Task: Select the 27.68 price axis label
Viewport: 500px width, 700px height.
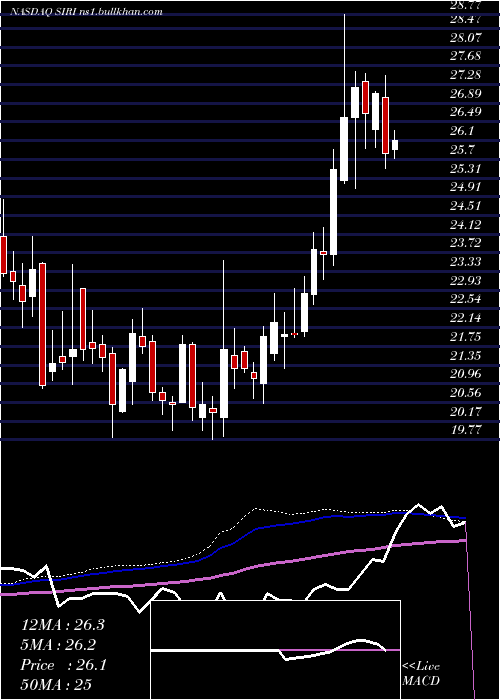Action: (x=466, y=56)
